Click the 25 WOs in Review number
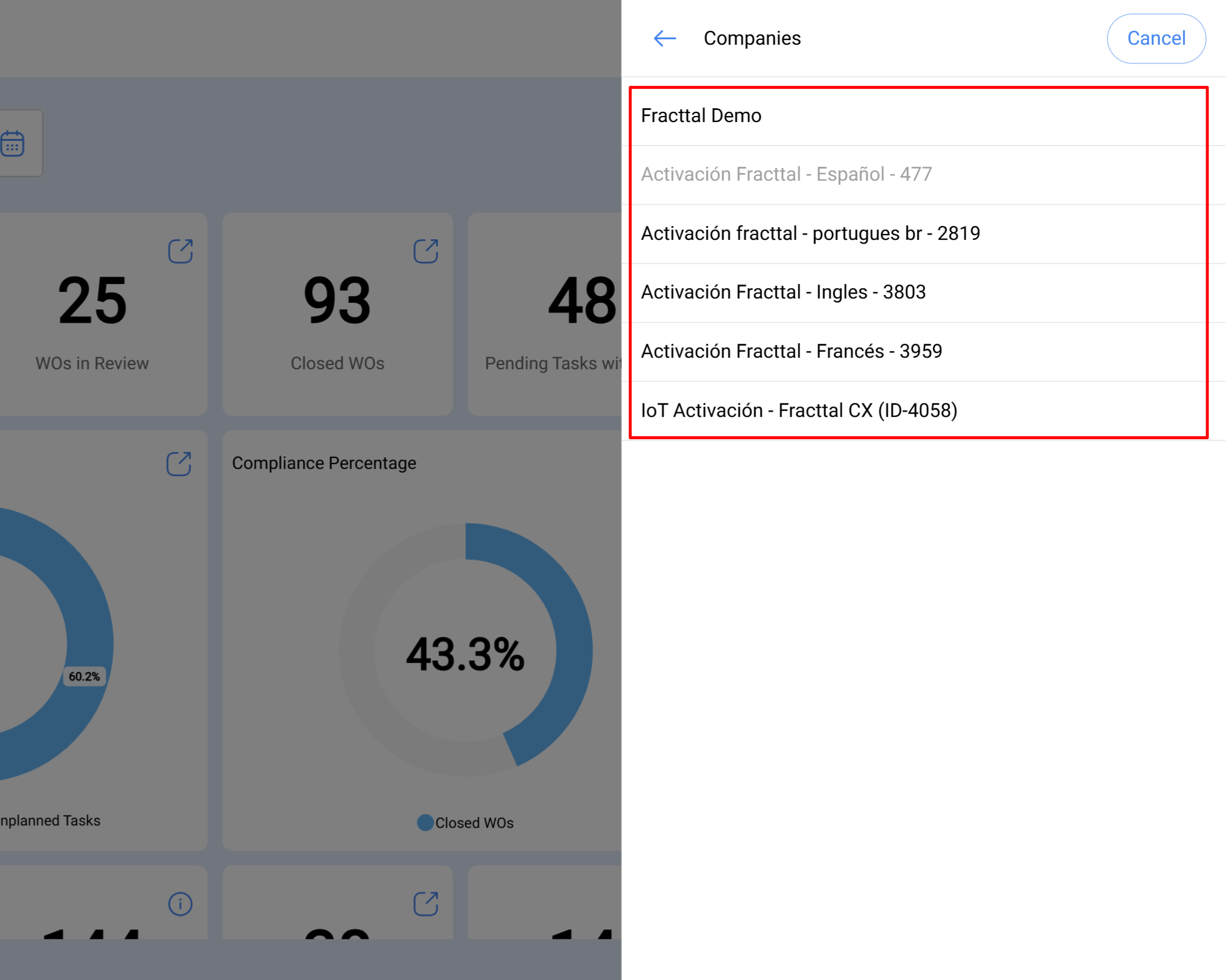The width and height of the screenshot is (1226, 980). [x=92, y=301]
